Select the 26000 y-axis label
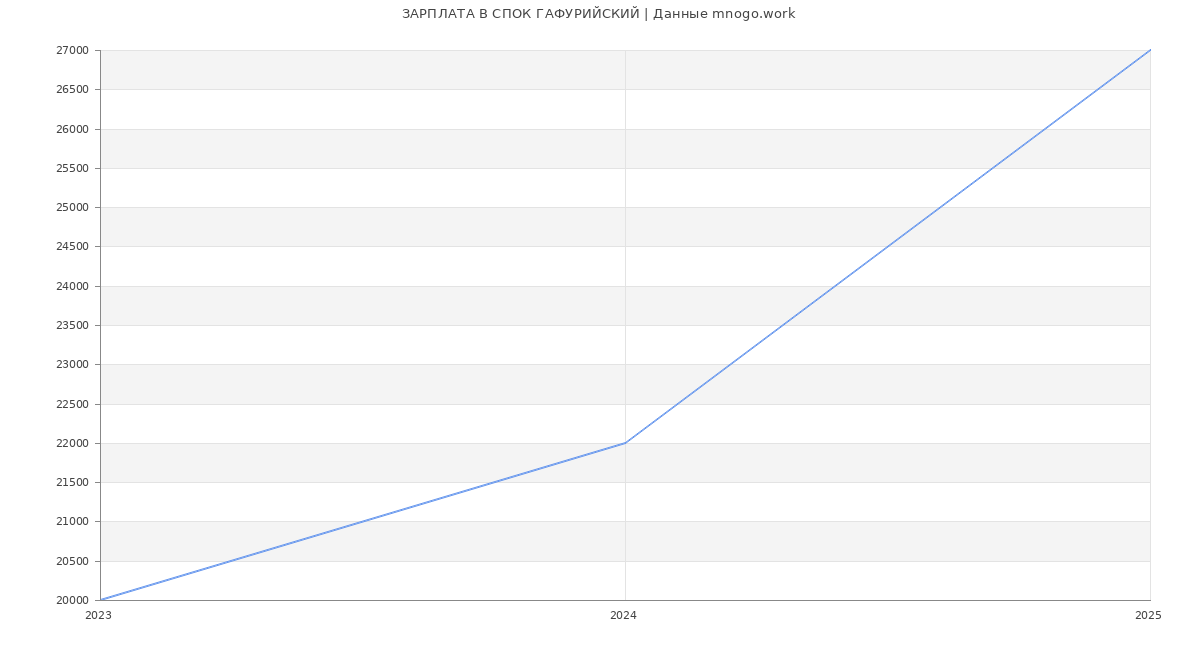1200x650 pixels. point(72,129)
